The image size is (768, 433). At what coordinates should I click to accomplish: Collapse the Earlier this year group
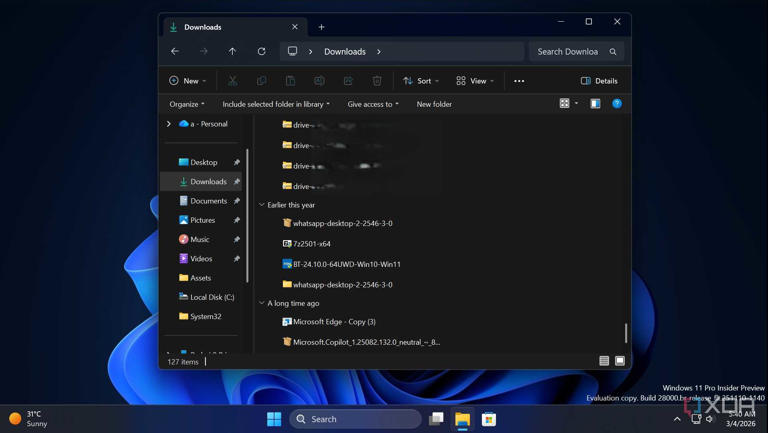(262, 205)
